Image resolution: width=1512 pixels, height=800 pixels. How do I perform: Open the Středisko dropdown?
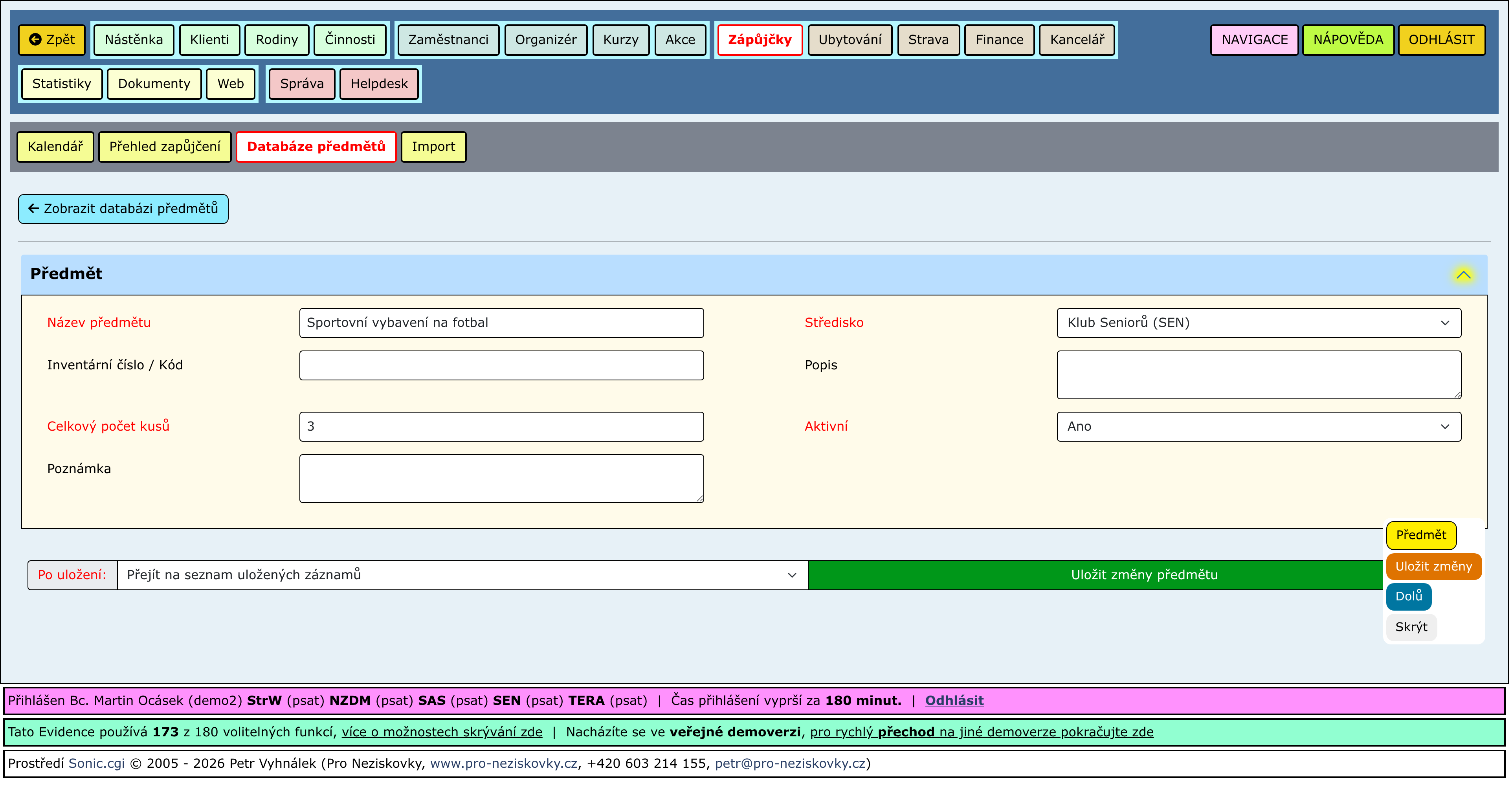coord(1259,323)
